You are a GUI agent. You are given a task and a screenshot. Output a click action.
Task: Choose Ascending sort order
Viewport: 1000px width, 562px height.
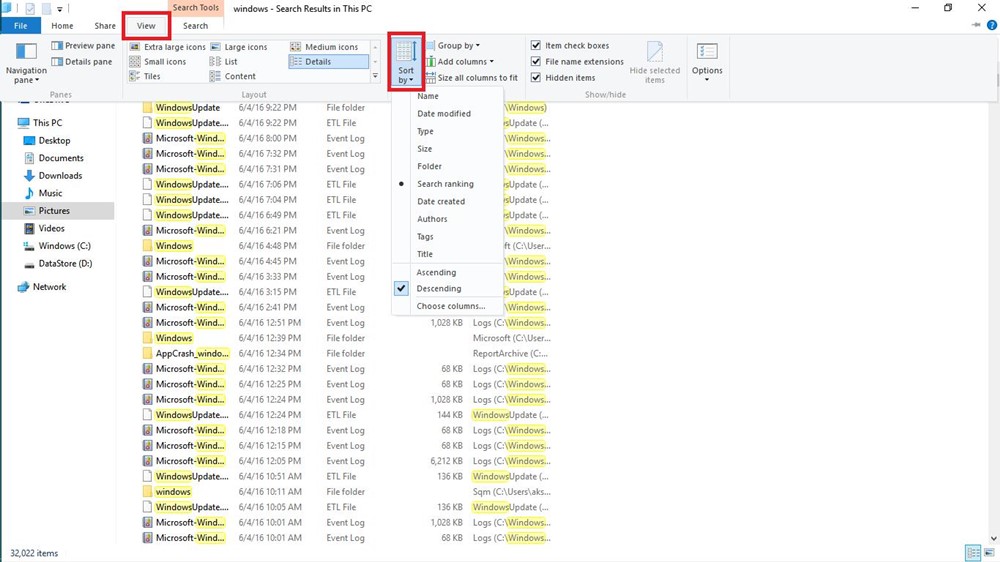[x=436, y=272]
